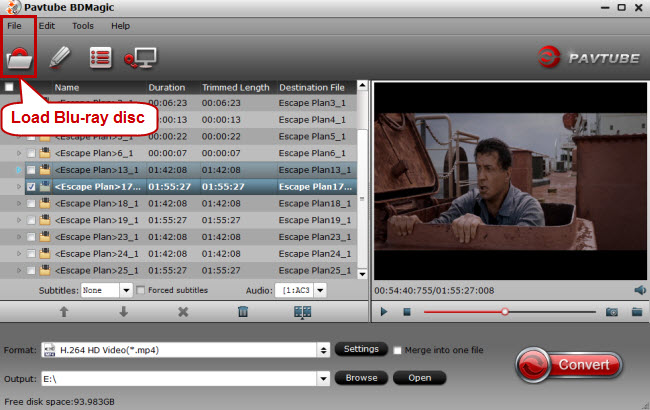
Task: Check the Escape Plan 24_1 checkbox
Action: pyautogui.click(x=31, y=254)
